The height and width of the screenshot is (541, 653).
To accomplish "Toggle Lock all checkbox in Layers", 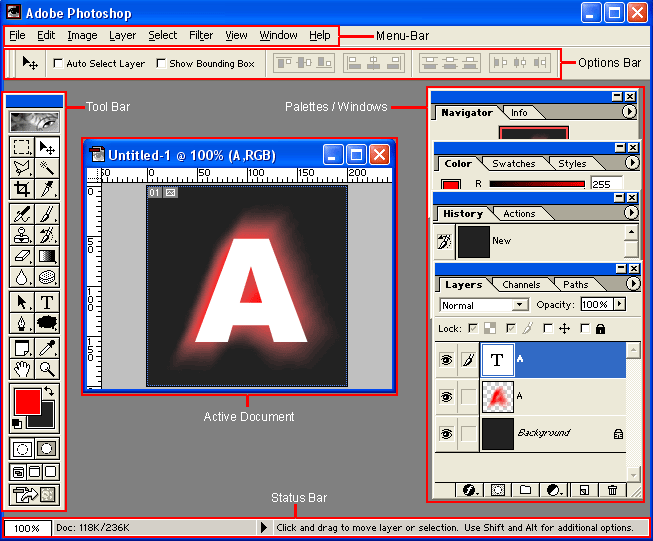I will pyautogui.click(x=585, y=329).
